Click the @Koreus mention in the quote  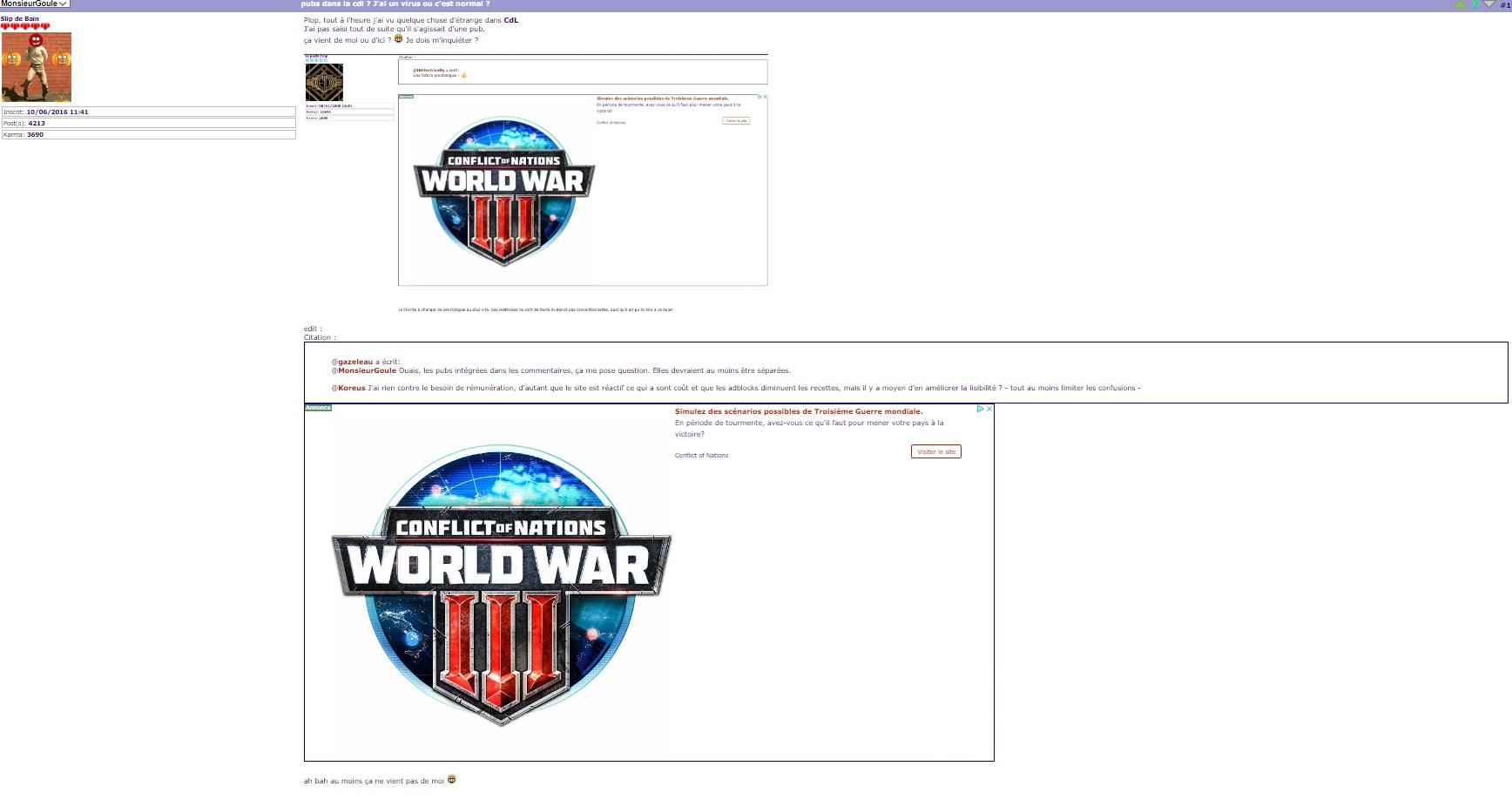351,388
